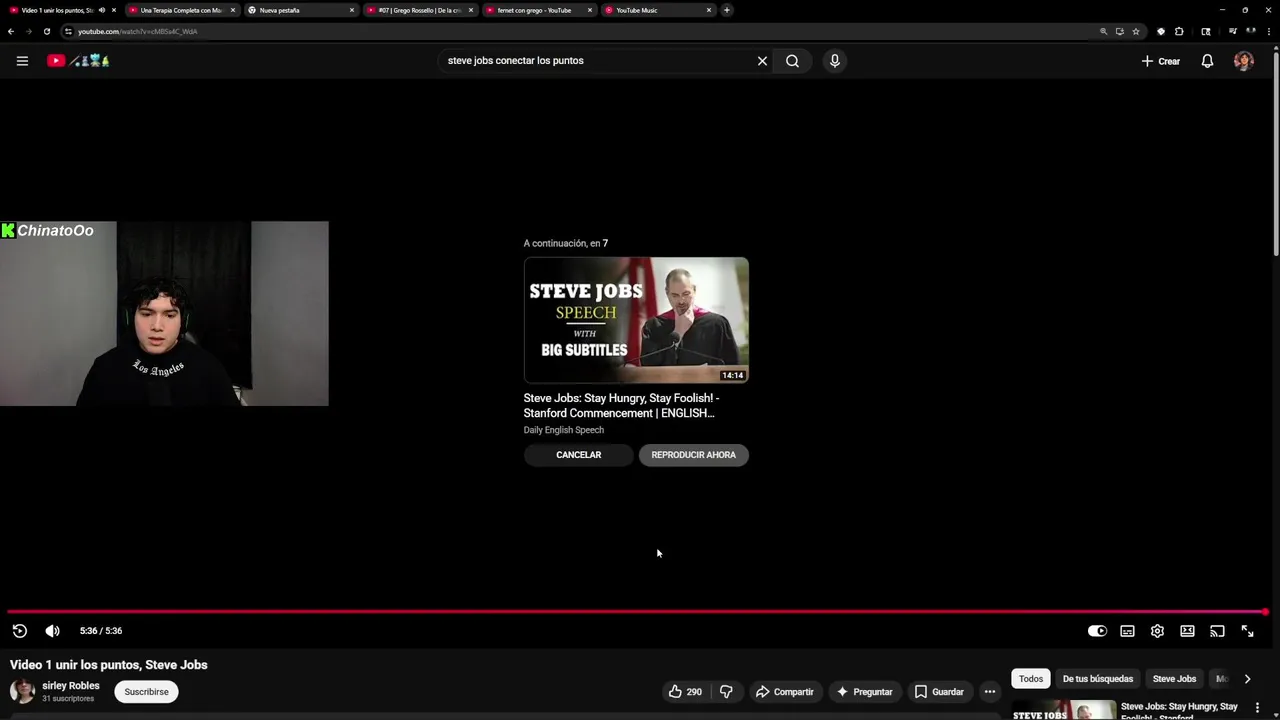Open the Crear upload menu

1161,61
